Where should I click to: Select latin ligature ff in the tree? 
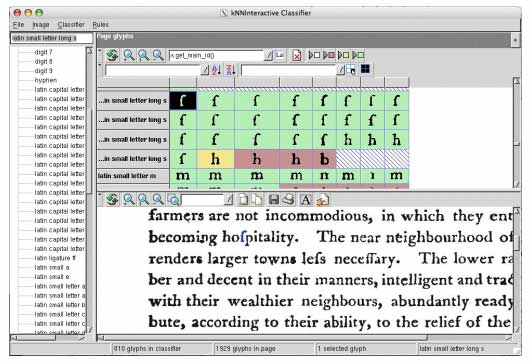[x=55, y=258]
